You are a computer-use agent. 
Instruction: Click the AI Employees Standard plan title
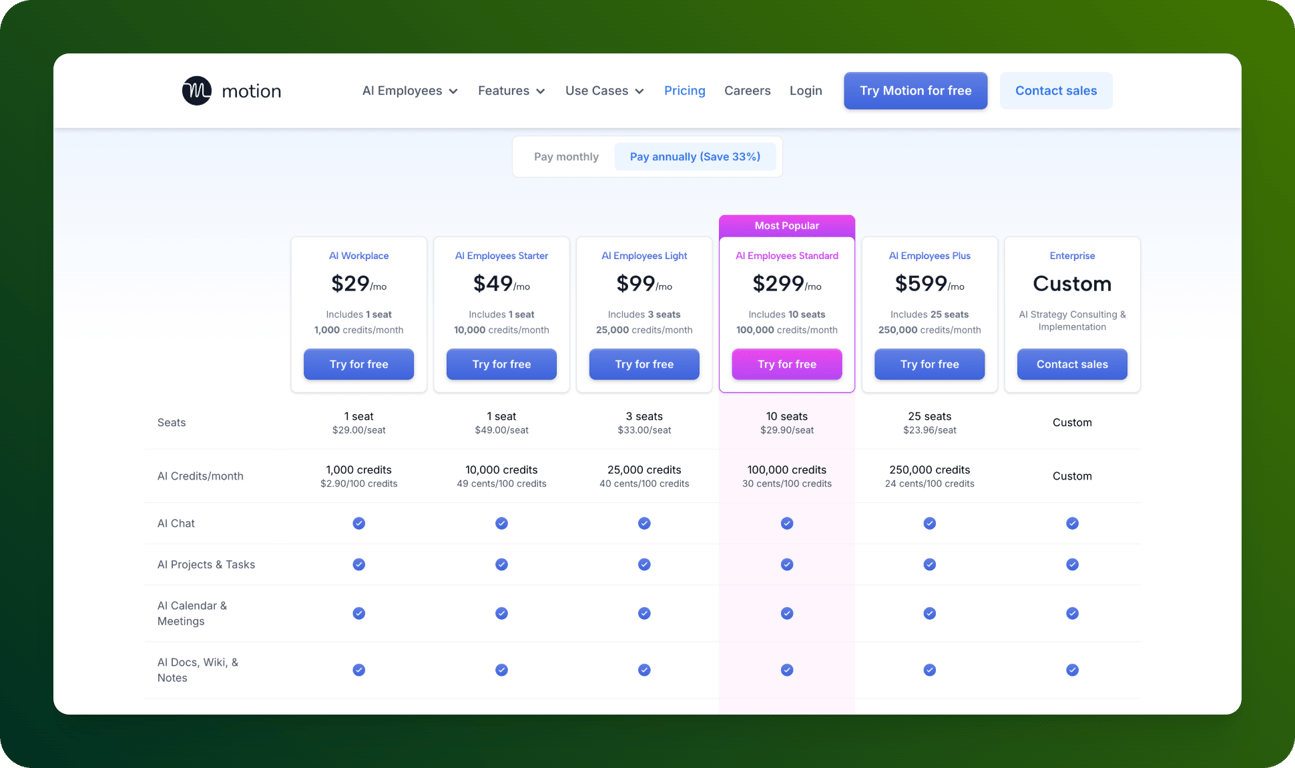[787, 256]
